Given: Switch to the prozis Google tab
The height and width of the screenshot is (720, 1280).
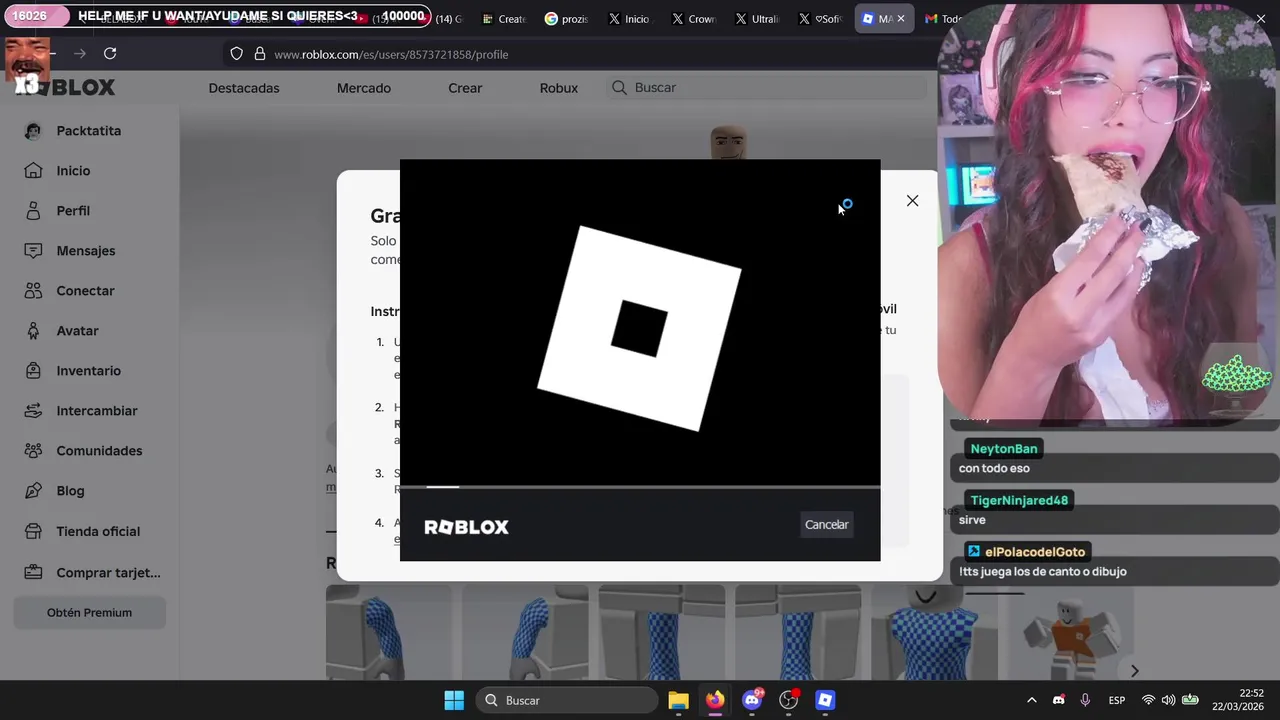Looking at the screenshot, I should [567, 19].
